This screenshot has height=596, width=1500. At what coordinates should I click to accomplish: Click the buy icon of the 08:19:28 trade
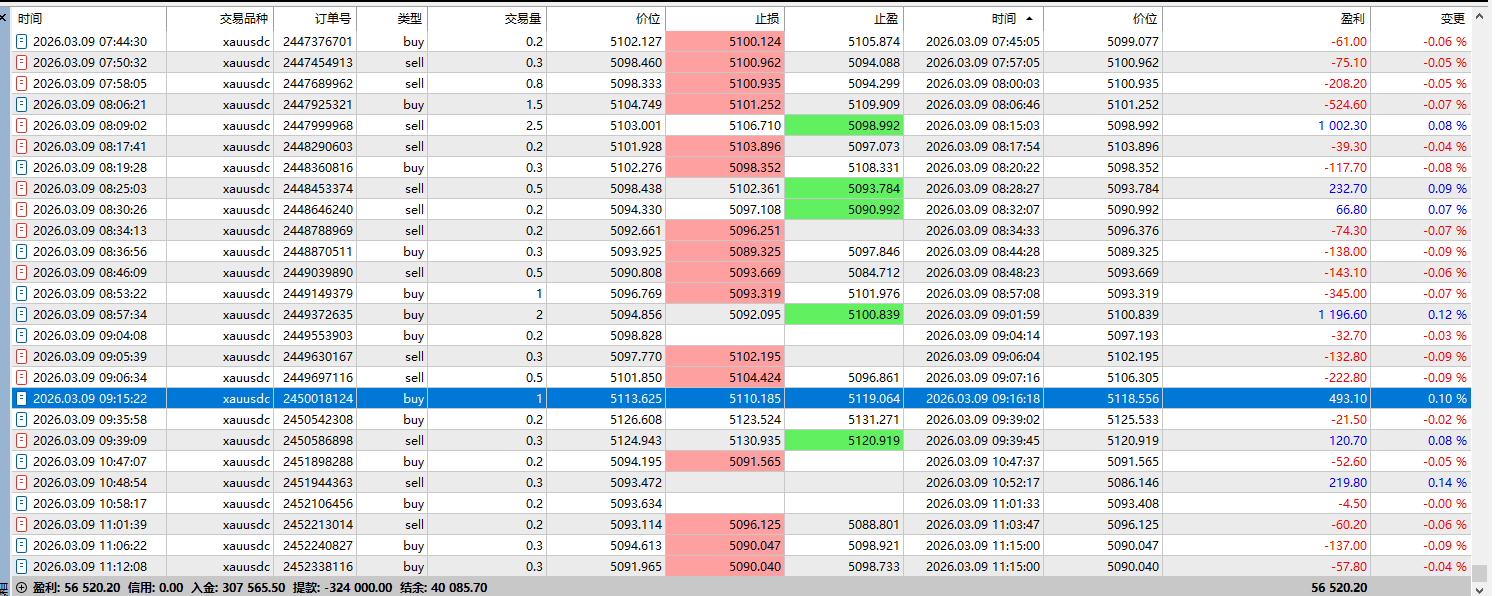pyautogui.click(x=22, y=167)
